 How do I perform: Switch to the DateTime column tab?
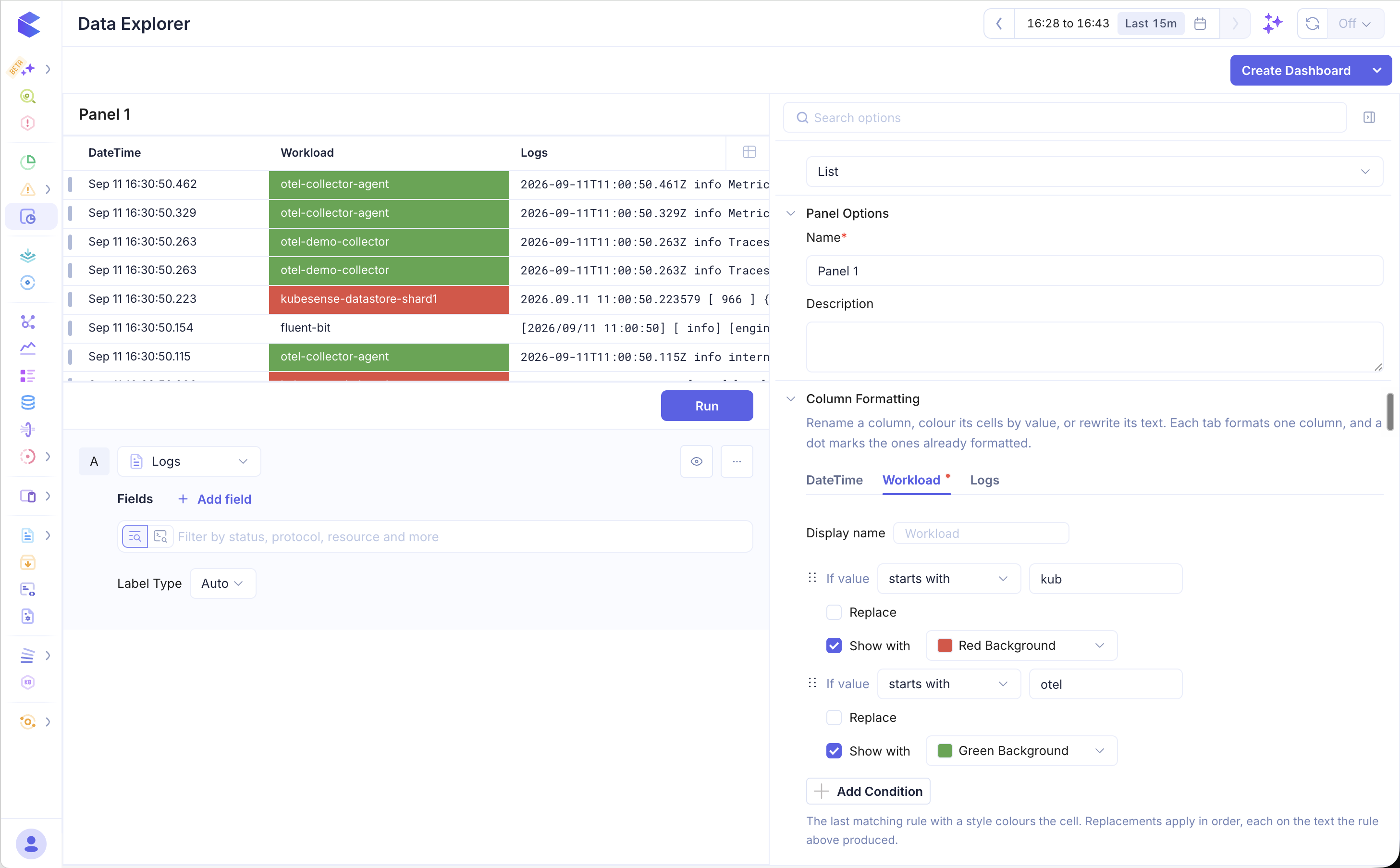point(834,481)
